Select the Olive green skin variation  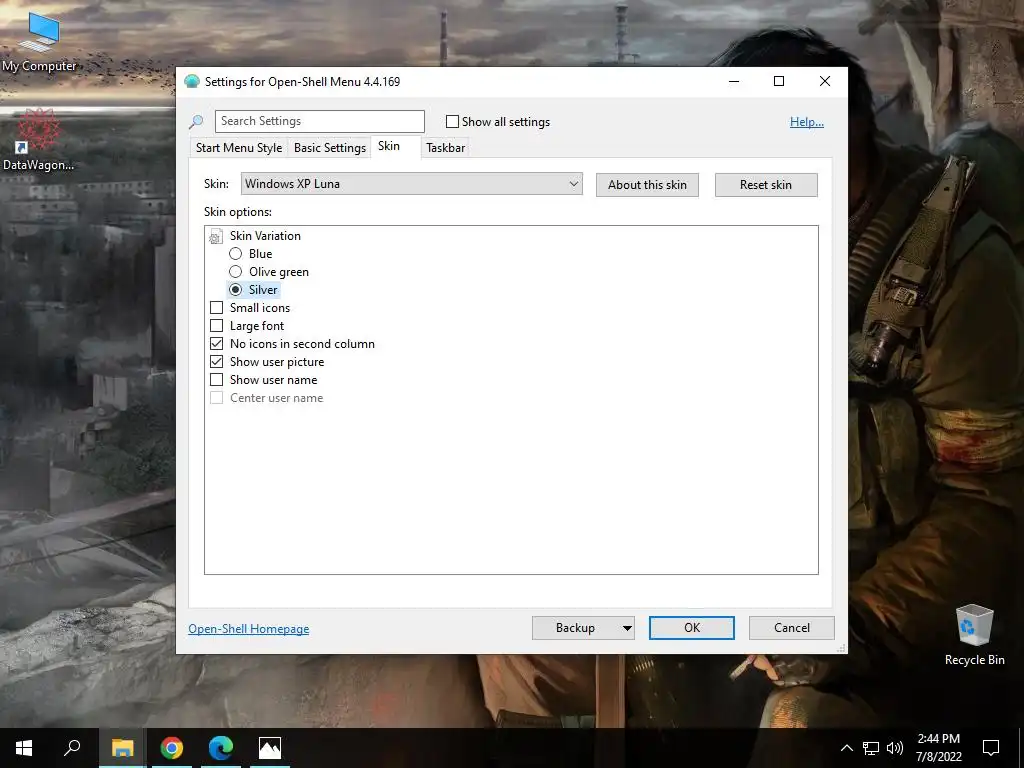point(235,272)
